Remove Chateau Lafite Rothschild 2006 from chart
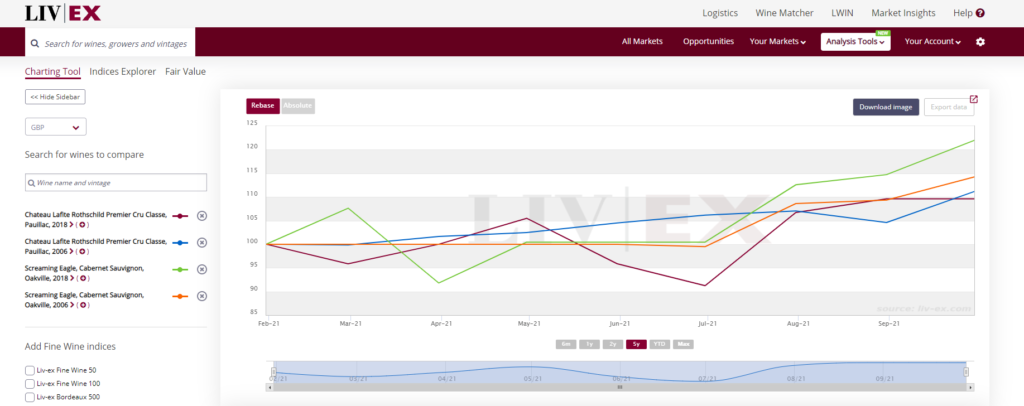The width and height of the screenshot is (1024, 406). pyautogui.click(x=202, y=243)
